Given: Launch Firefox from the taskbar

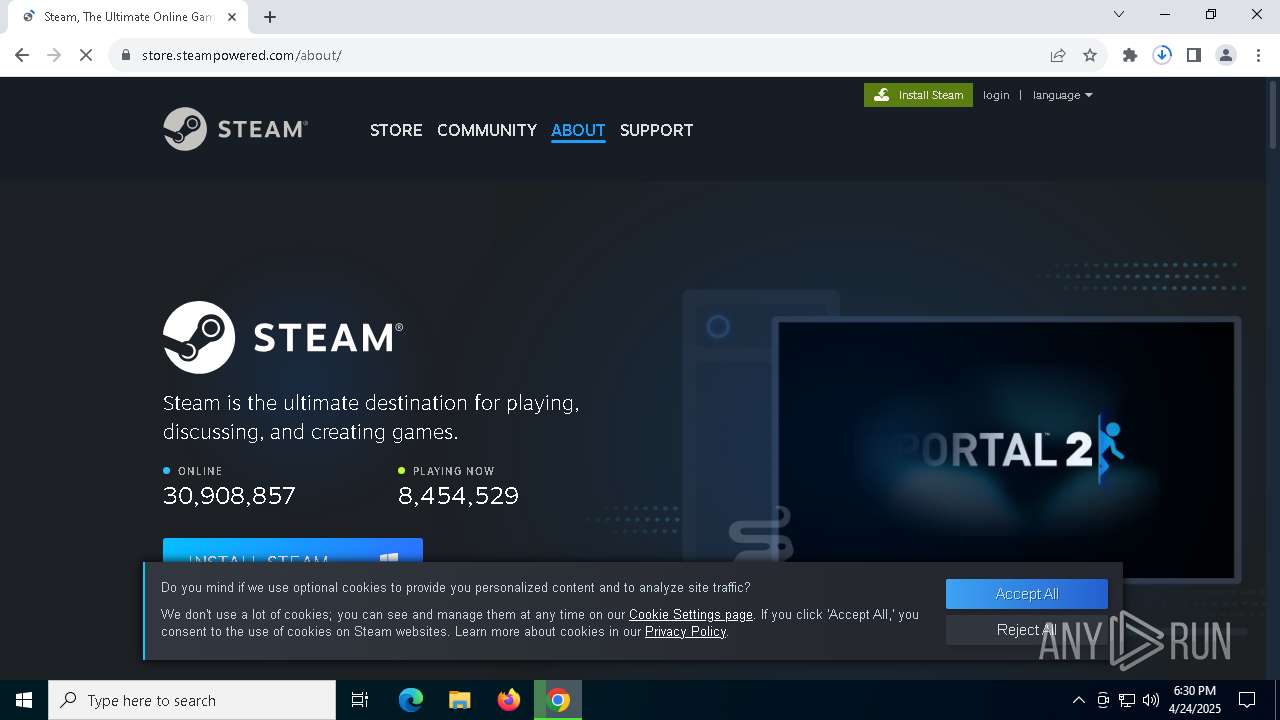Looking at the screenshot, I should (509, 700).
